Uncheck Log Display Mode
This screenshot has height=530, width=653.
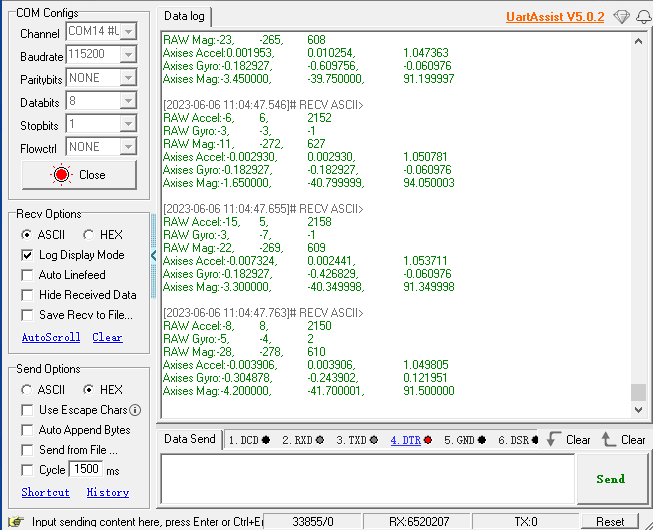(x=27, y=255)
